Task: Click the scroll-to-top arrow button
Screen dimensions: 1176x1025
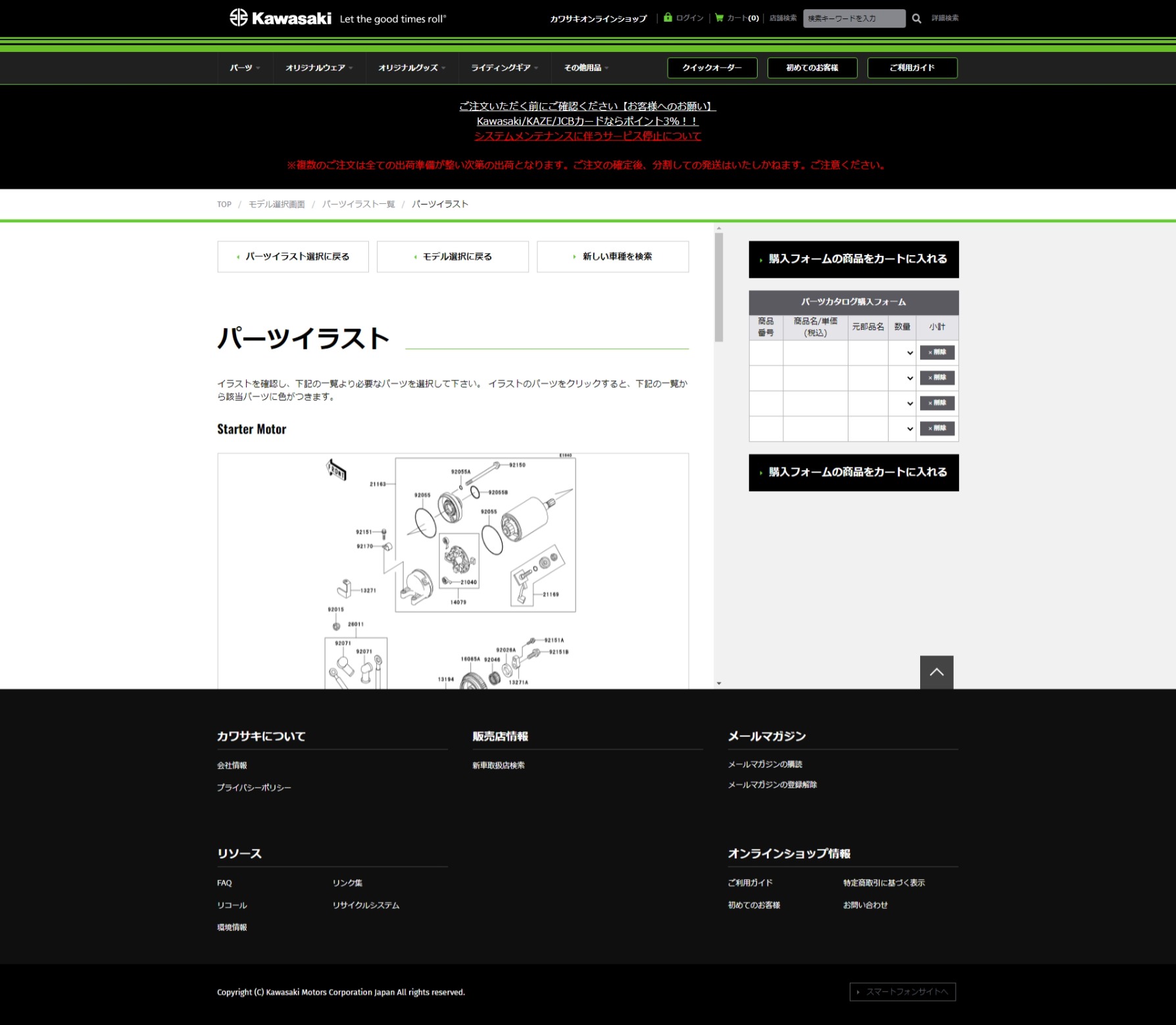Action: click(x=935, y=672)
